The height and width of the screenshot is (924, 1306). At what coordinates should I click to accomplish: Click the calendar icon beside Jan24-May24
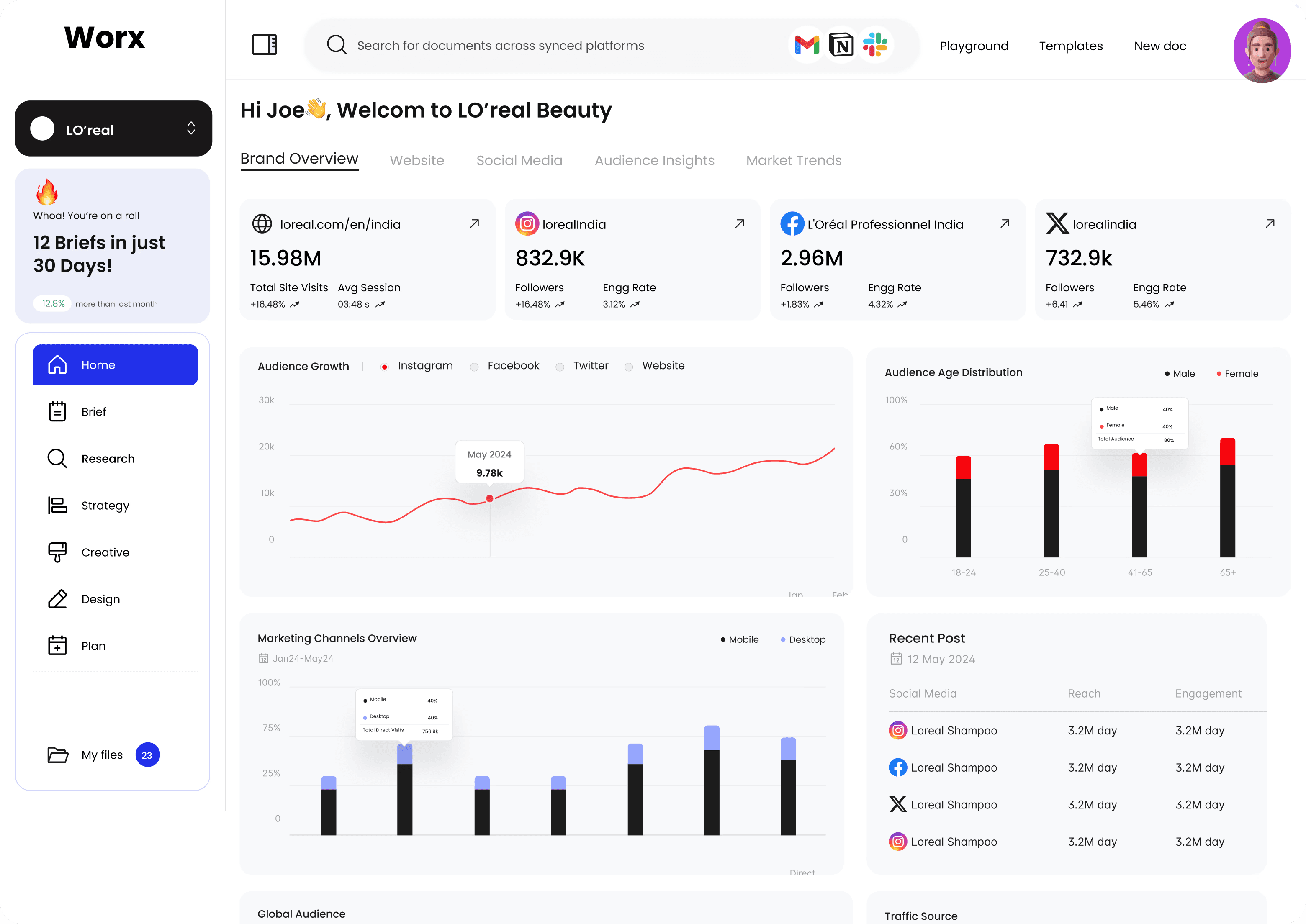click(x=263, y=658)
